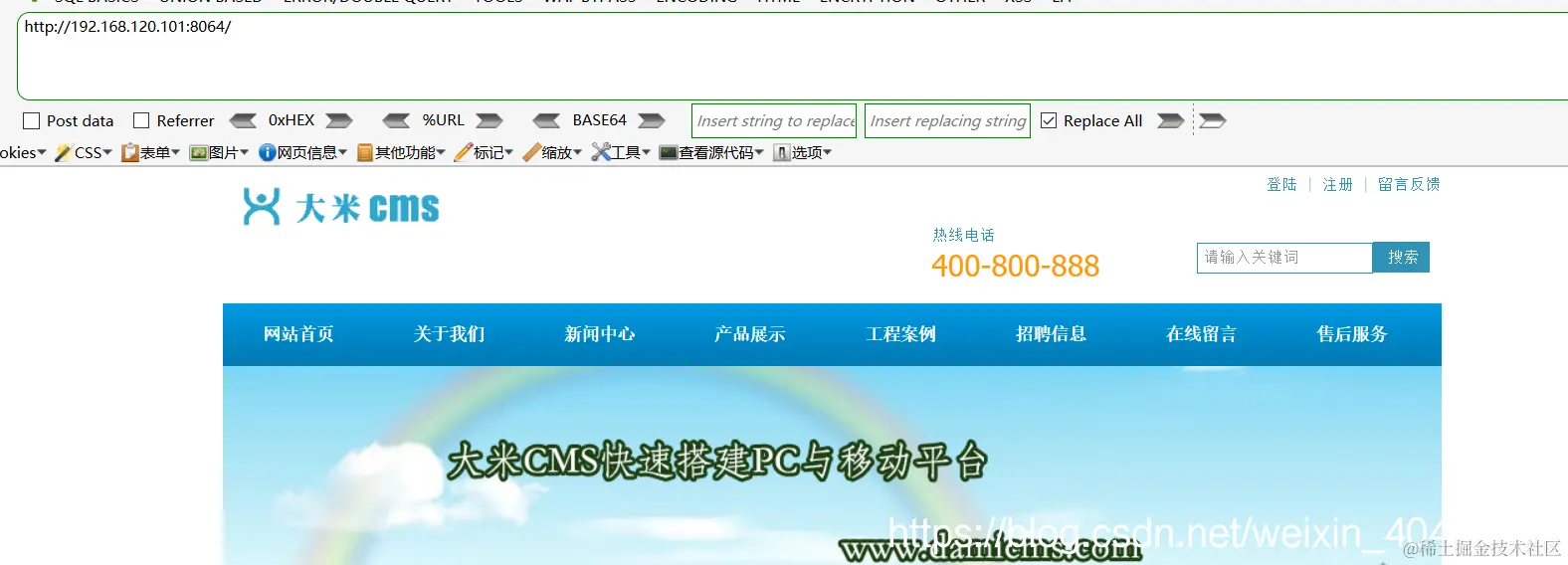
Task: Click the BASE64 label
Action: point(599,120)
